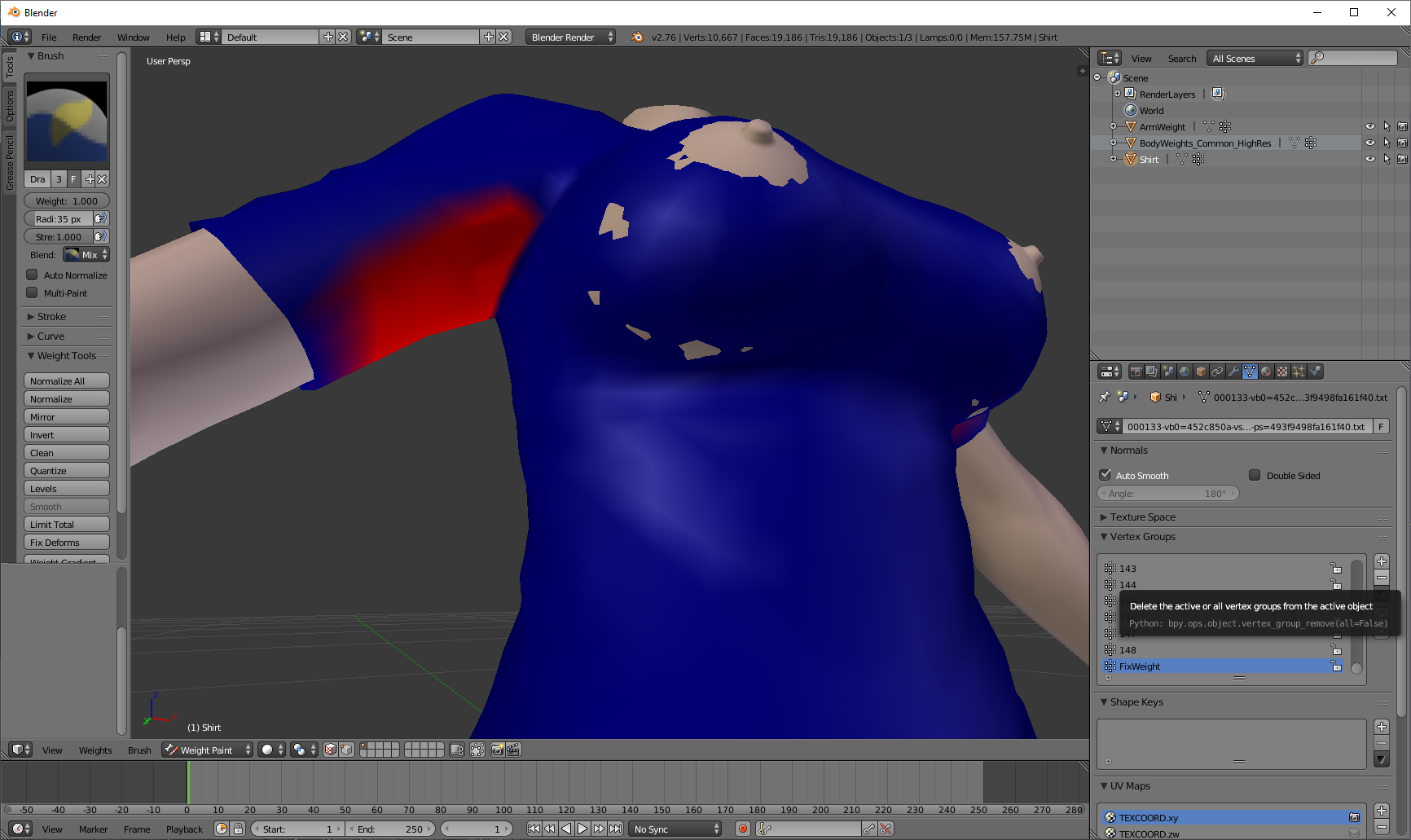Viewport: 1411px width, 840px height.
Task: Click the Mirror weight tool button
Action: (x=67, y=416)
